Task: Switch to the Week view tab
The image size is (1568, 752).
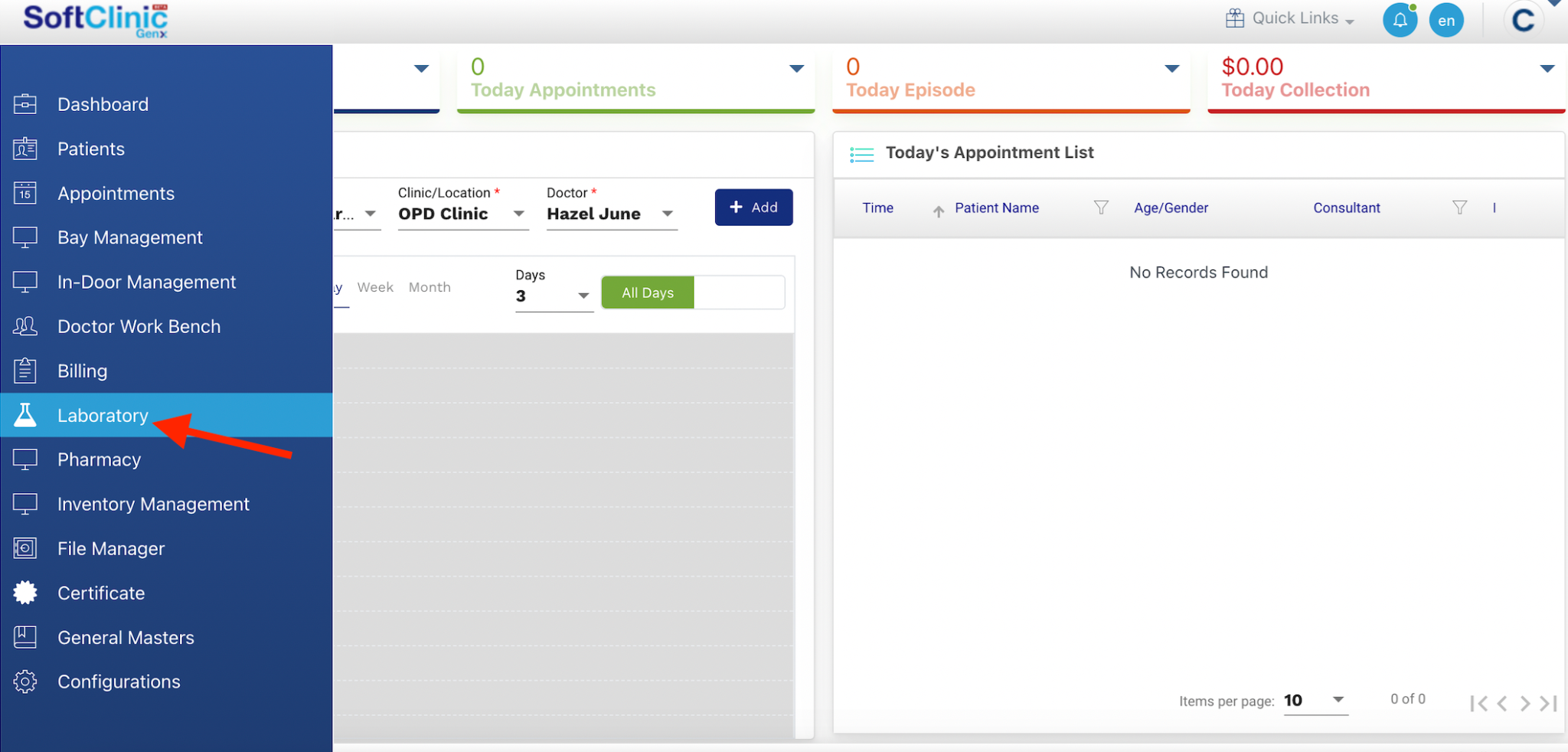Action: (375, 287)
